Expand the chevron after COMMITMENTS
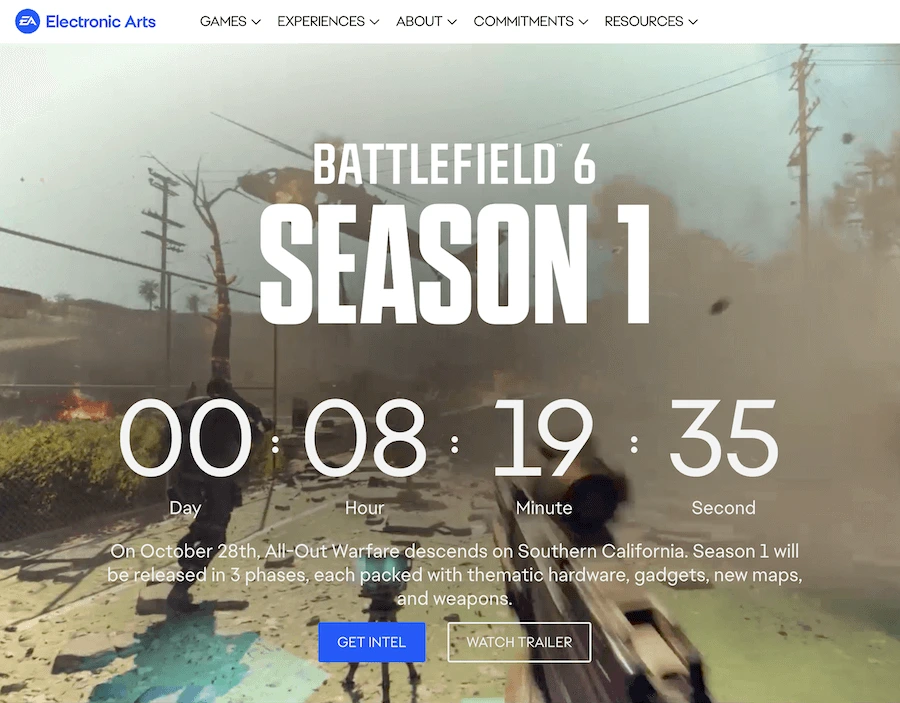The image size is (900, 703). point(583,22)
